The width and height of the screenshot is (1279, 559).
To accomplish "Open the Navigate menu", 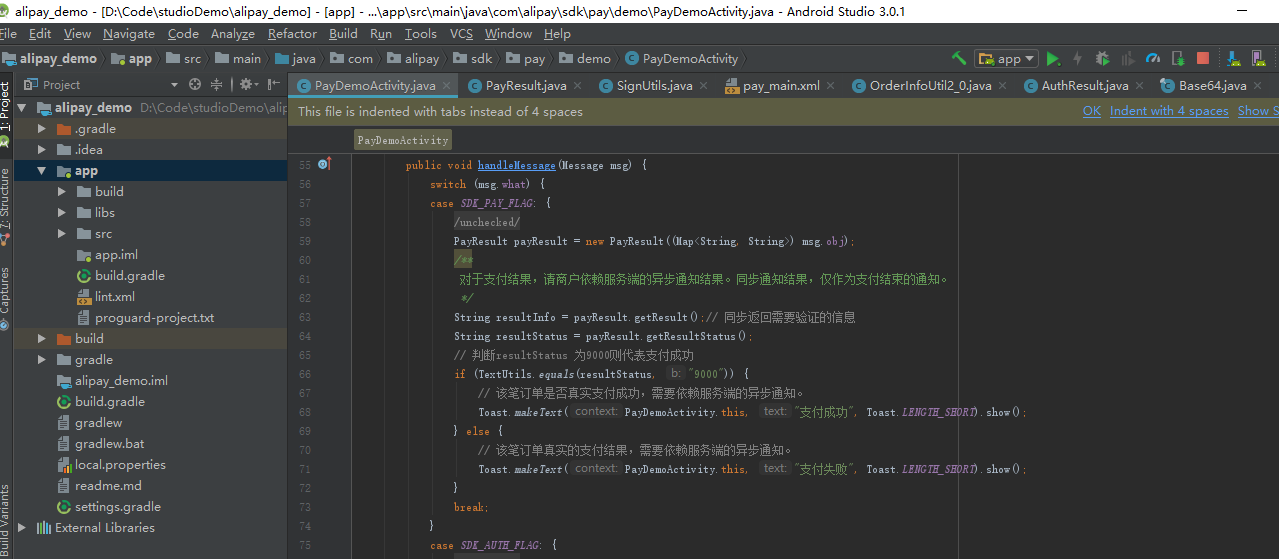I will (x=129, y=33).
